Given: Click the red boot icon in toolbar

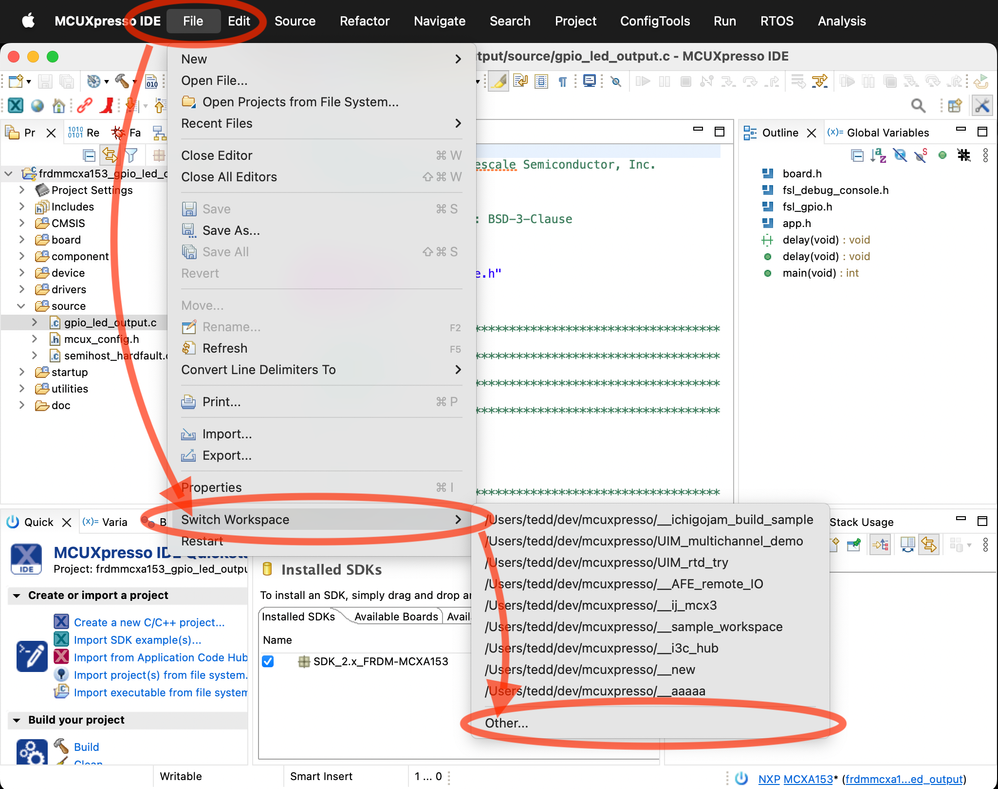Looking at the screenshot, I should point(108,105).
